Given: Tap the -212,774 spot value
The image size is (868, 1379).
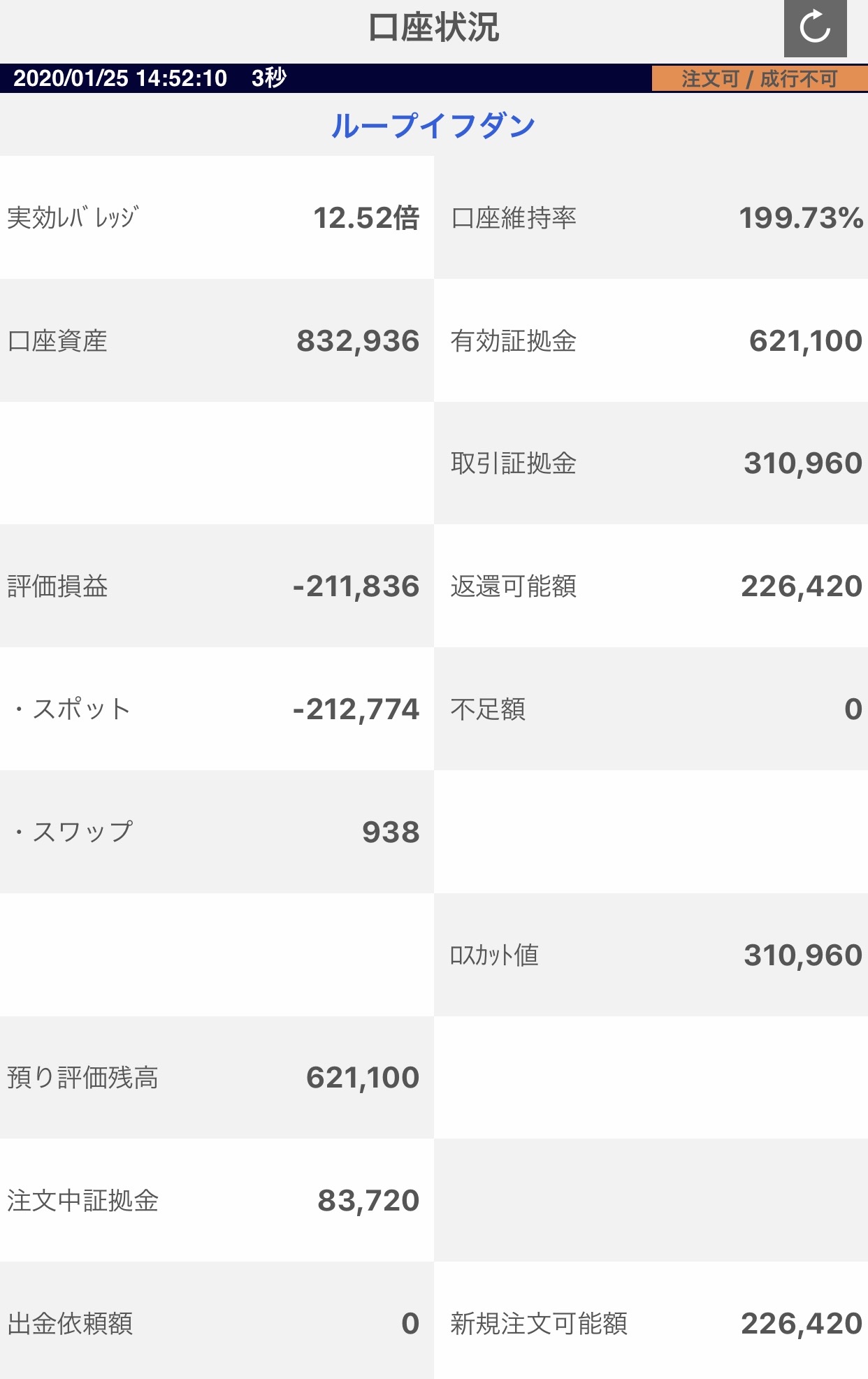Looking at the screenshot, I should tap(356, 709).
